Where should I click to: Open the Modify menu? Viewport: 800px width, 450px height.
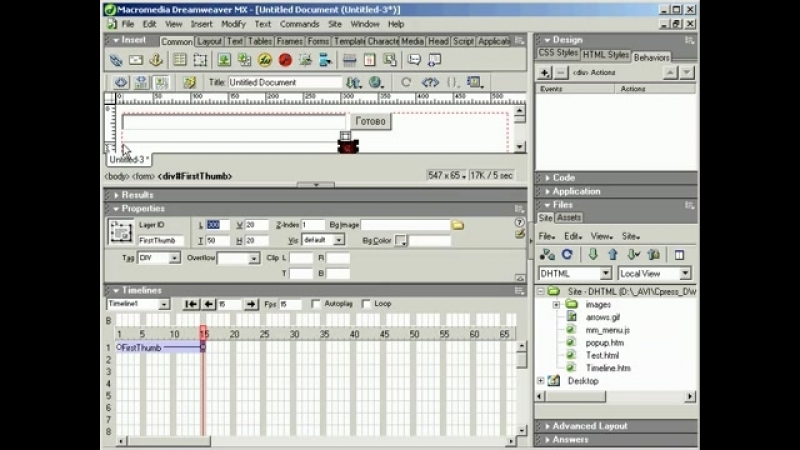pyautogui.click(x=233, y=24)
